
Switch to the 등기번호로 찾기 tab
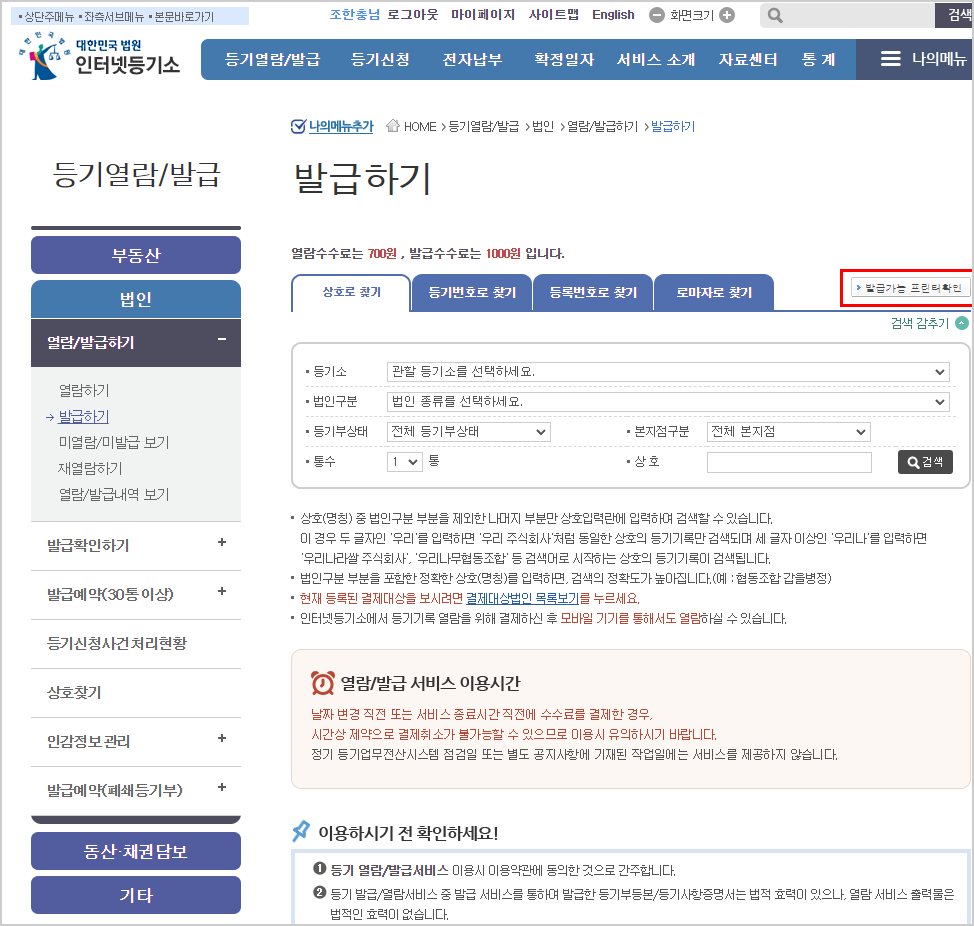point(471,292)
